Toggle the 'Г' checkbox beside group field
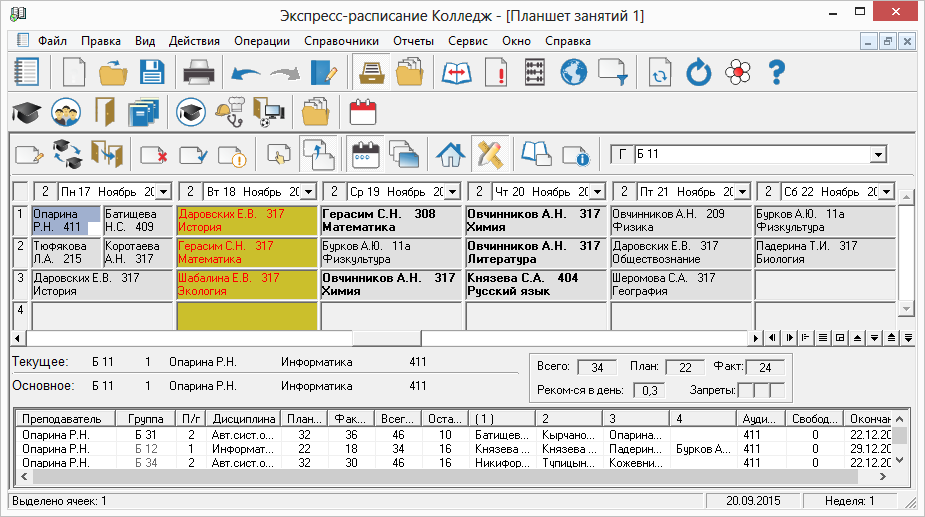This screenshot has height=517, width=925. 622,154
